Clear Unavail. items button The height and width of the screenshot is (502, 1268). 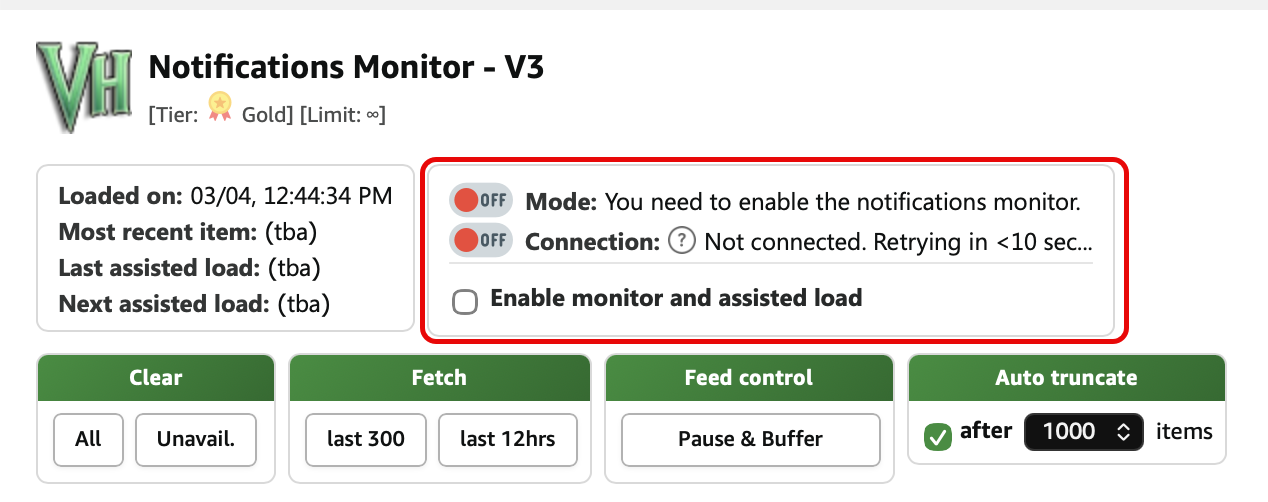pyautogui.click(x=196, y=439)
